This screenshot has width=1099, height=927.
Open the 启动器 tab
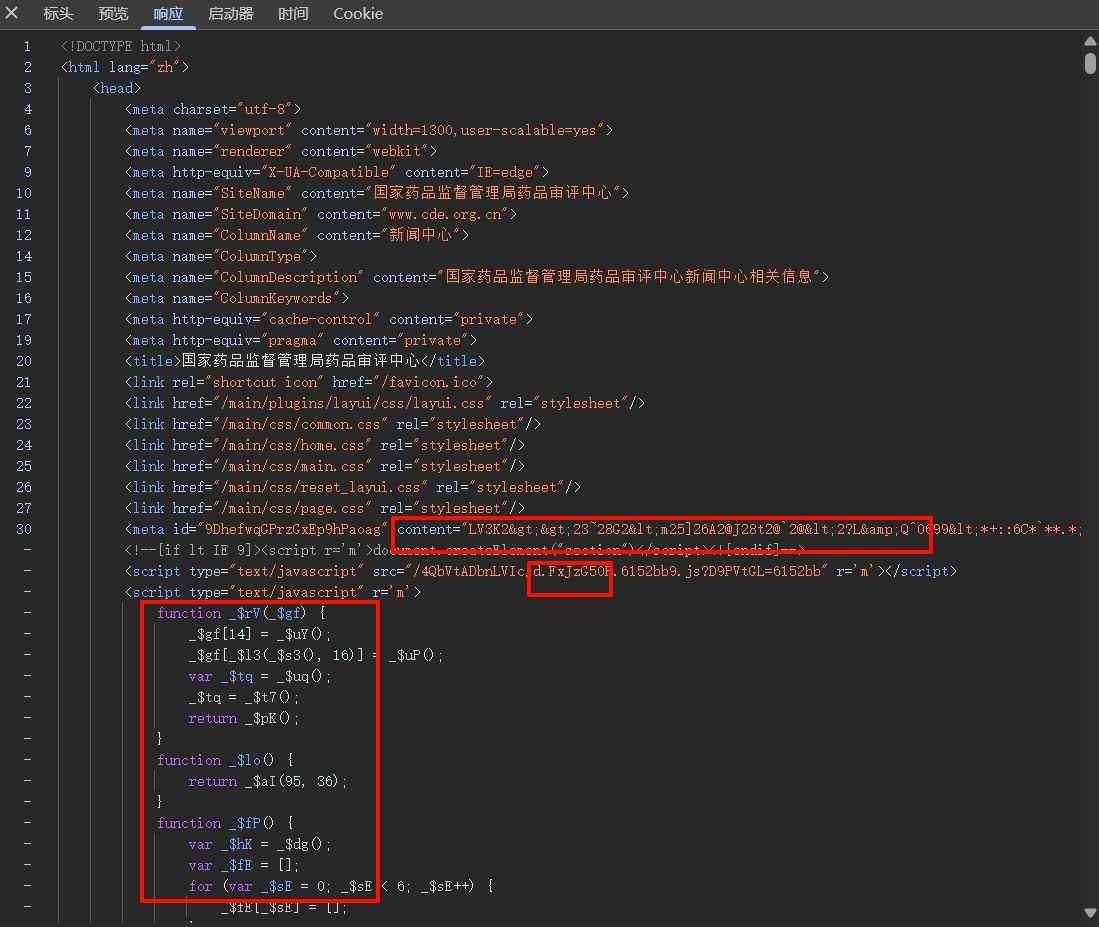point(231,14)
